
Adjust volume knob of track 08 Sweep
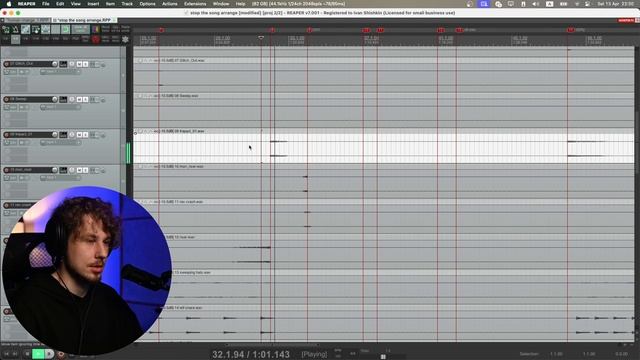55,99
